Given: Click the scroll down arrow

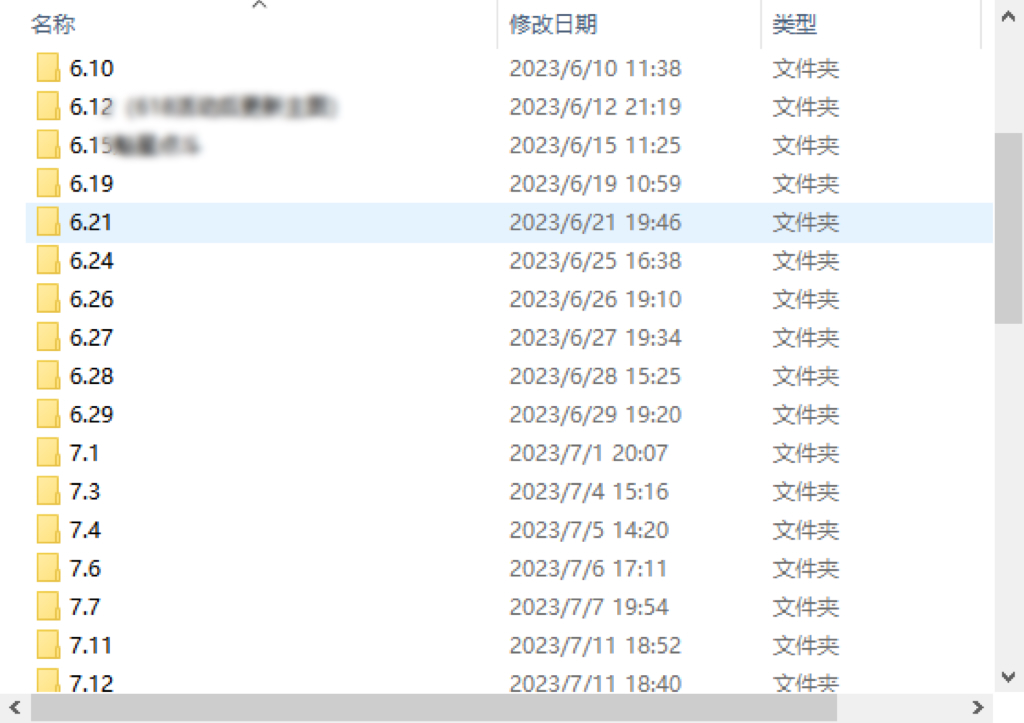Looking at the screenshot, I should (1008, 677).
